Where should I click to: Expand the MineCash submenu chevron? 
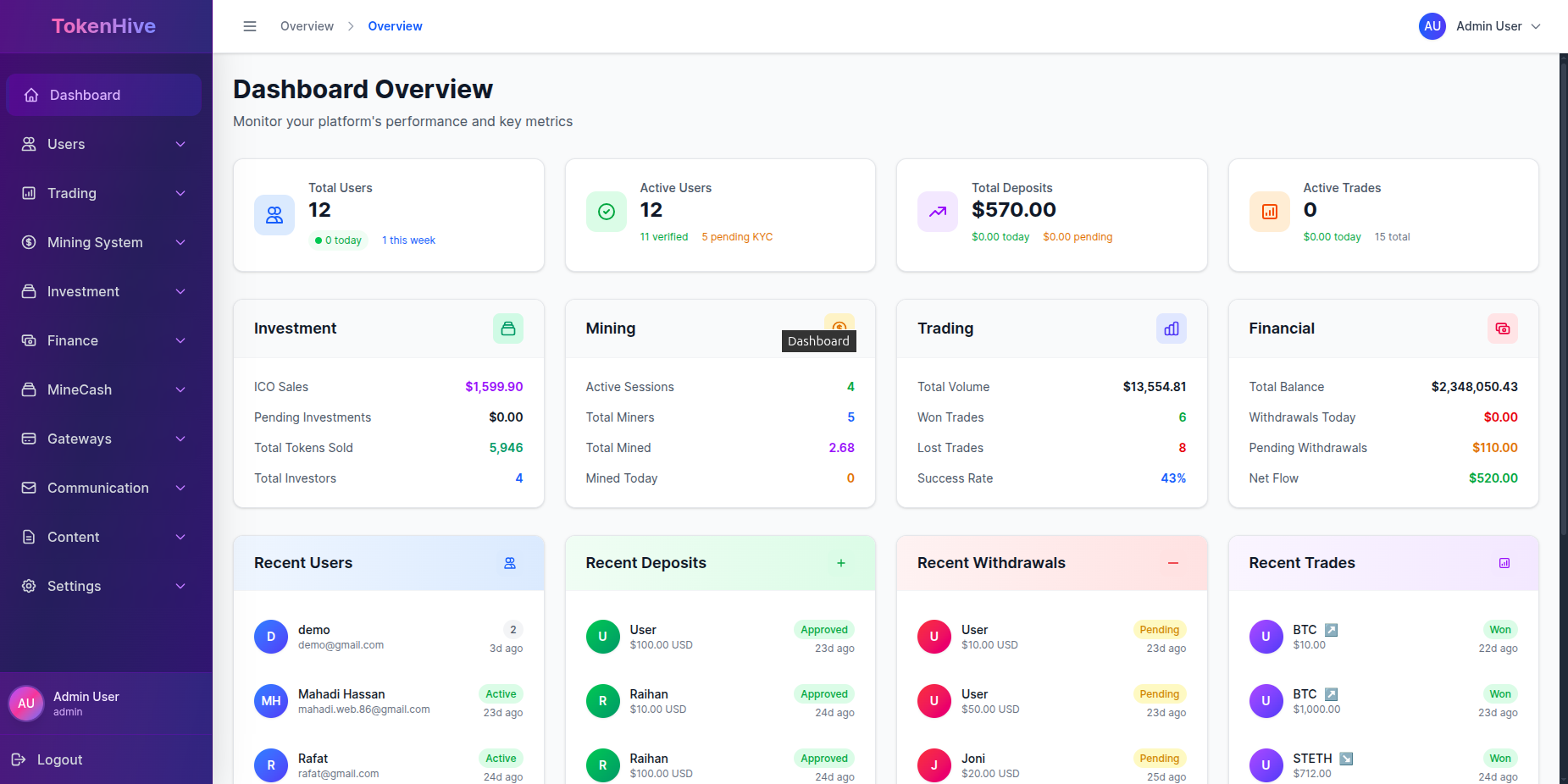[180, 389]
